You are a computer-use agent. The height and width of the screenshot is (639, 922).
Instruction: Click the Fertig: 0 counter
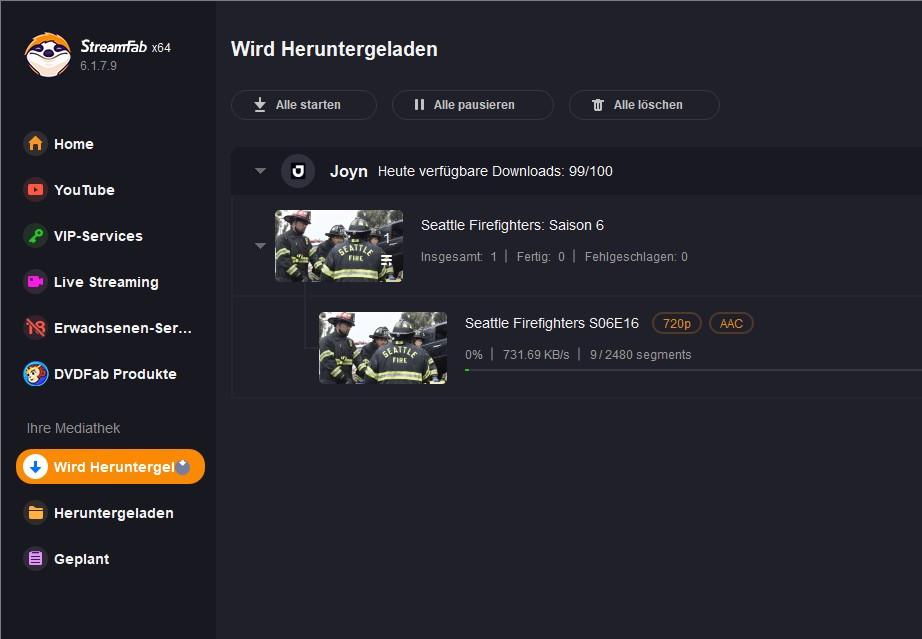pyautogui.click(x=540, y=256)
